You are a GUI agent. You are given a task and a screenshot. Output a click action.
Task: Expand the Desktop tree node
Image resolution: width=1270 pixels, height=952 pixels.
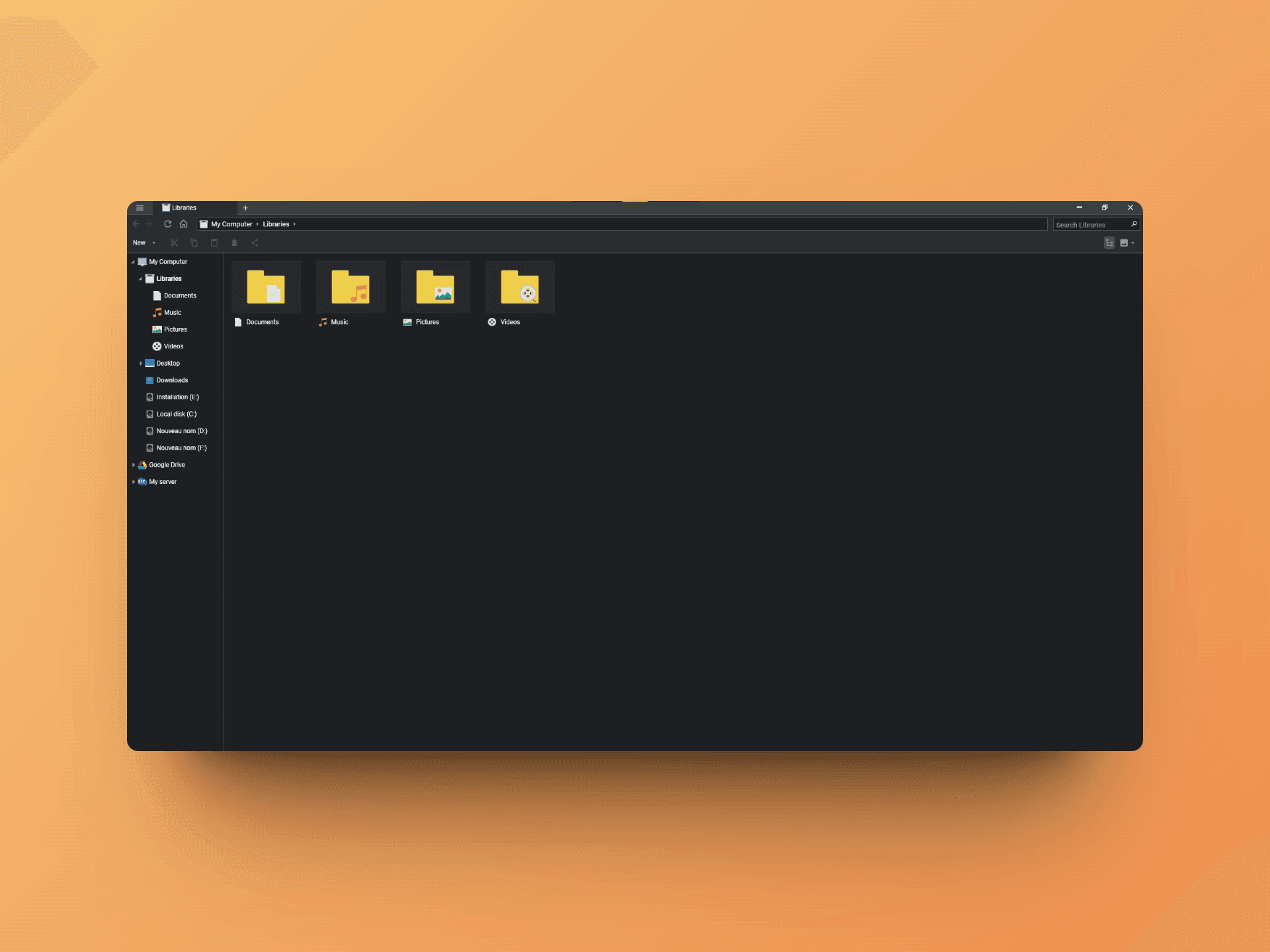click(141, 363)
